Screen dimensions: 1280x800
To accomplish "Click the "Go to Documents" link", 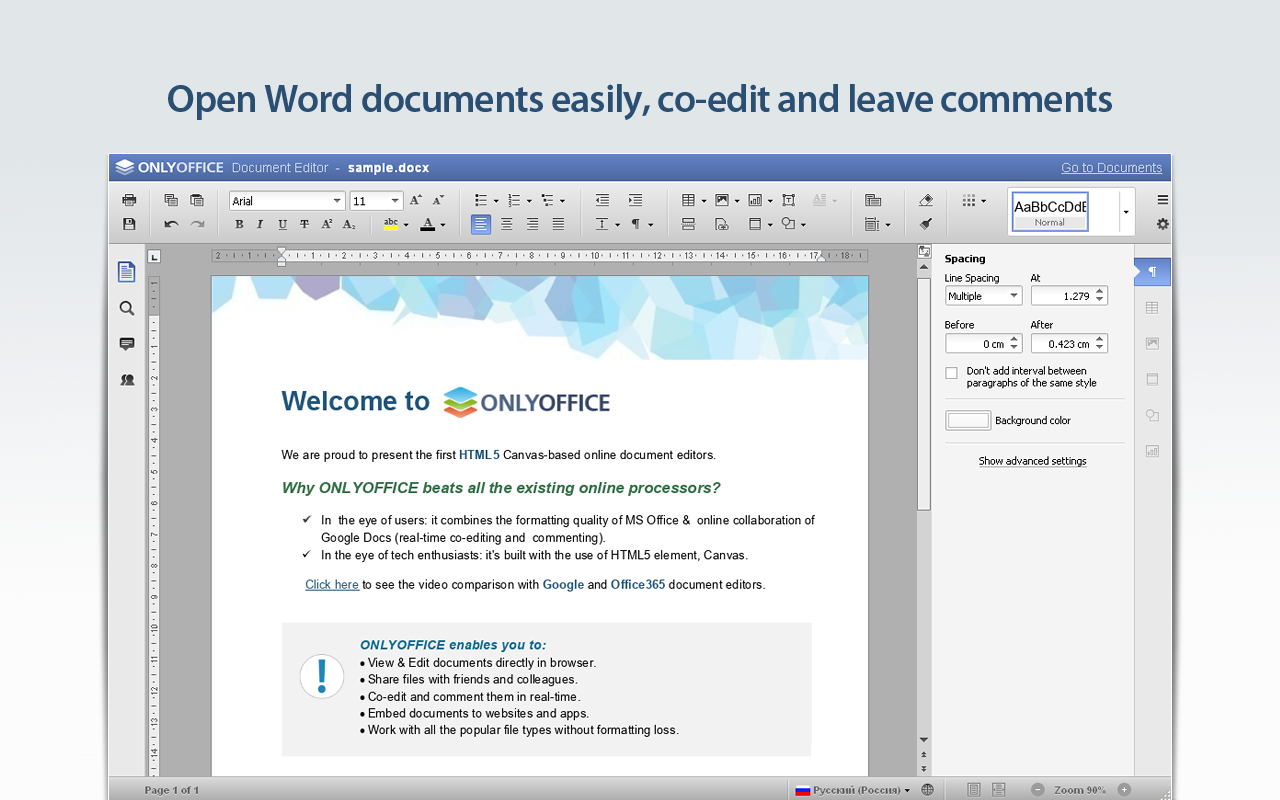I will pos(1111,168).
